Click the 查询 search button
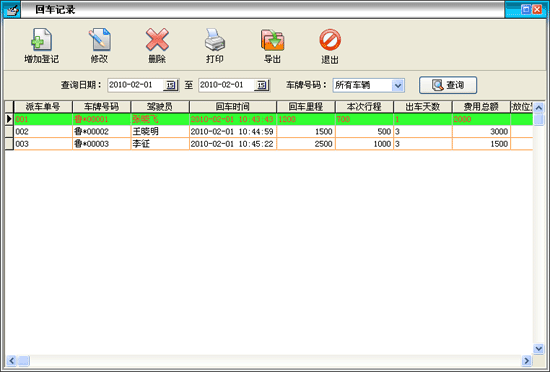The width and height of the screenshot is (550, 372). coord(448,85)
